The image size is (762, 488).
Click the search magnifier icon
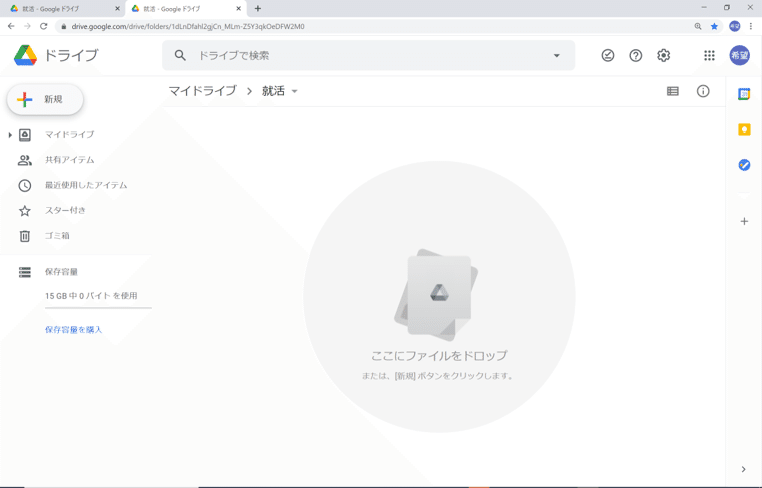click(x=180, y=55)
